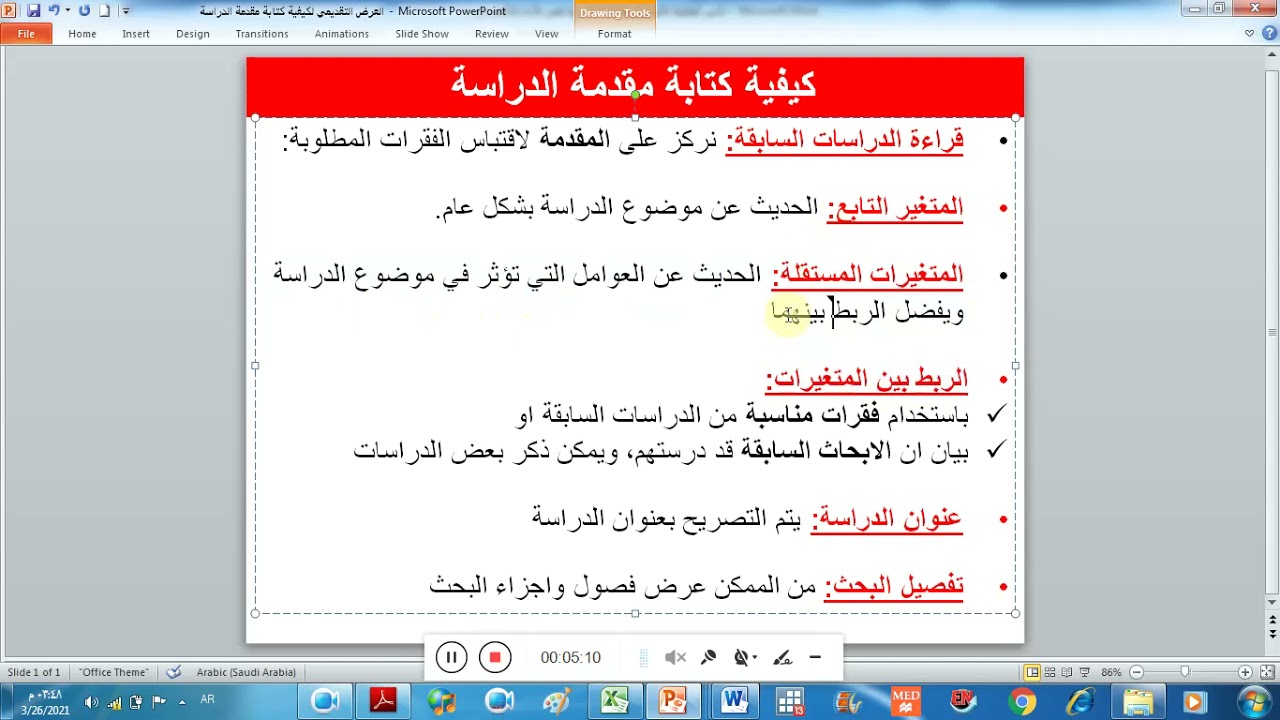
Task: Pause the screen recording
Action: click(451, 657)
